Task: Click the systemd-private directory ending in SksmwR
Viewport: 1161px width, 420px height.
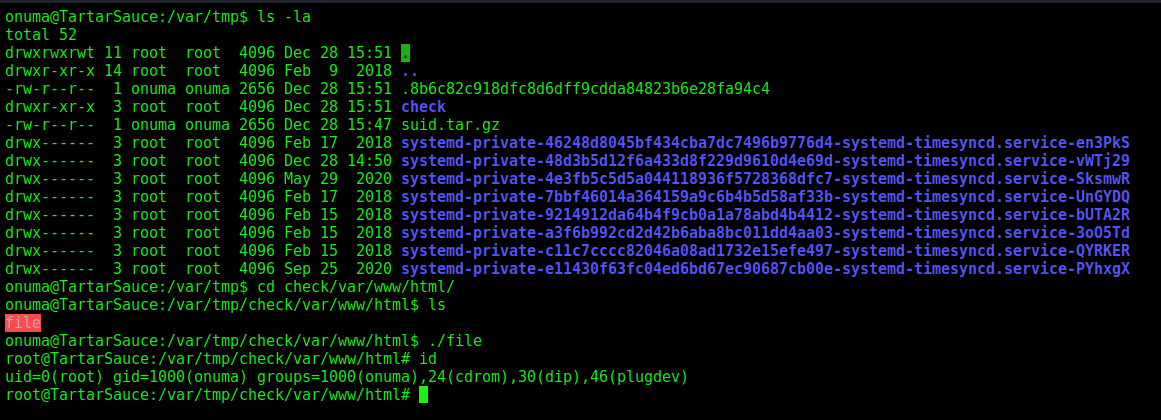Action: pos(765,179)
